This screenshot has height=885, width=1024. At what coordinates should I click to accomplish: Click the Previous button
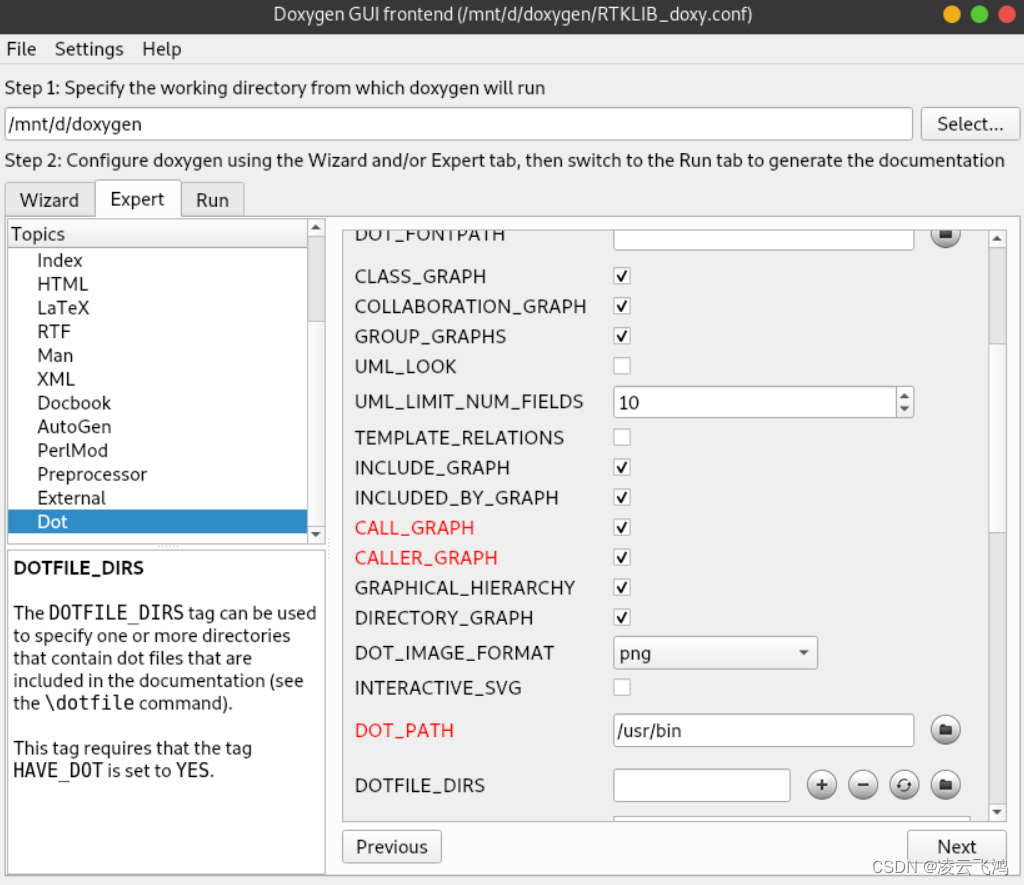click(x=392, y=846)
